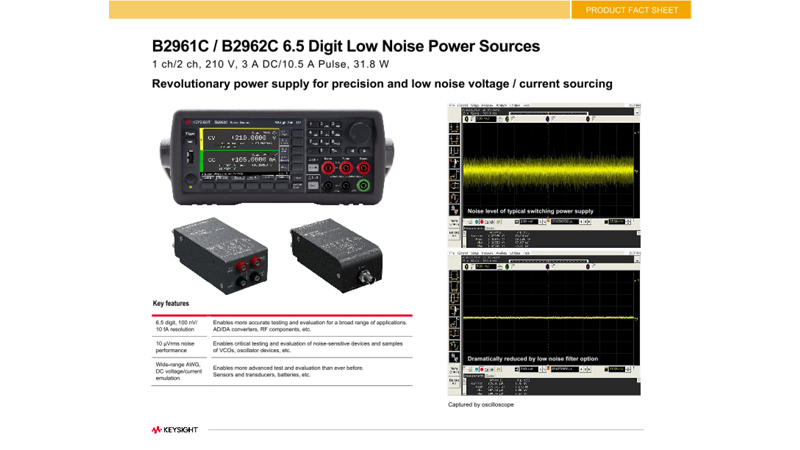Click the CV 210.0000 V display reading
The height and width of the screenshot is (450, 800).
[x=242, y=138]
